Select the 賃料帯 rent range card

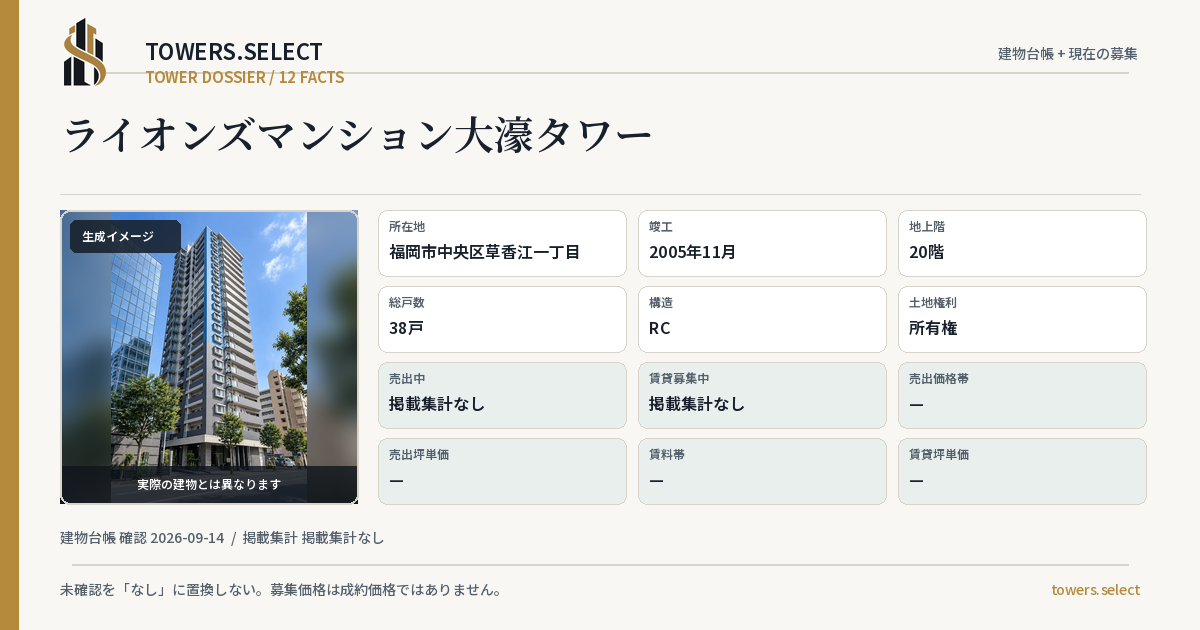762,471
